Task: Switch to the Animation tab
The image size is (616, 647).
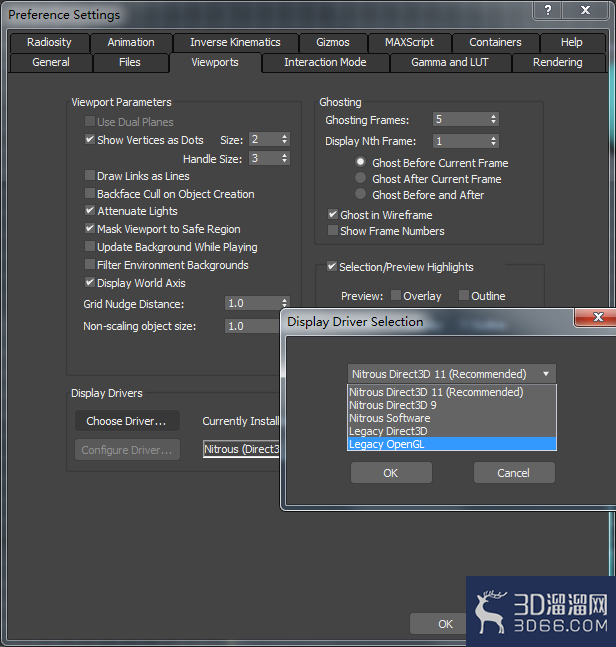Action: pyautogui.click(x=131, y=42)
